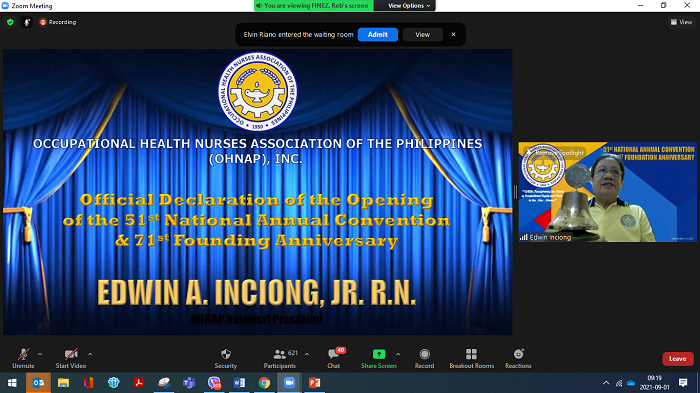
Task: Click the green Share Screen button
Action: [379, 359]
